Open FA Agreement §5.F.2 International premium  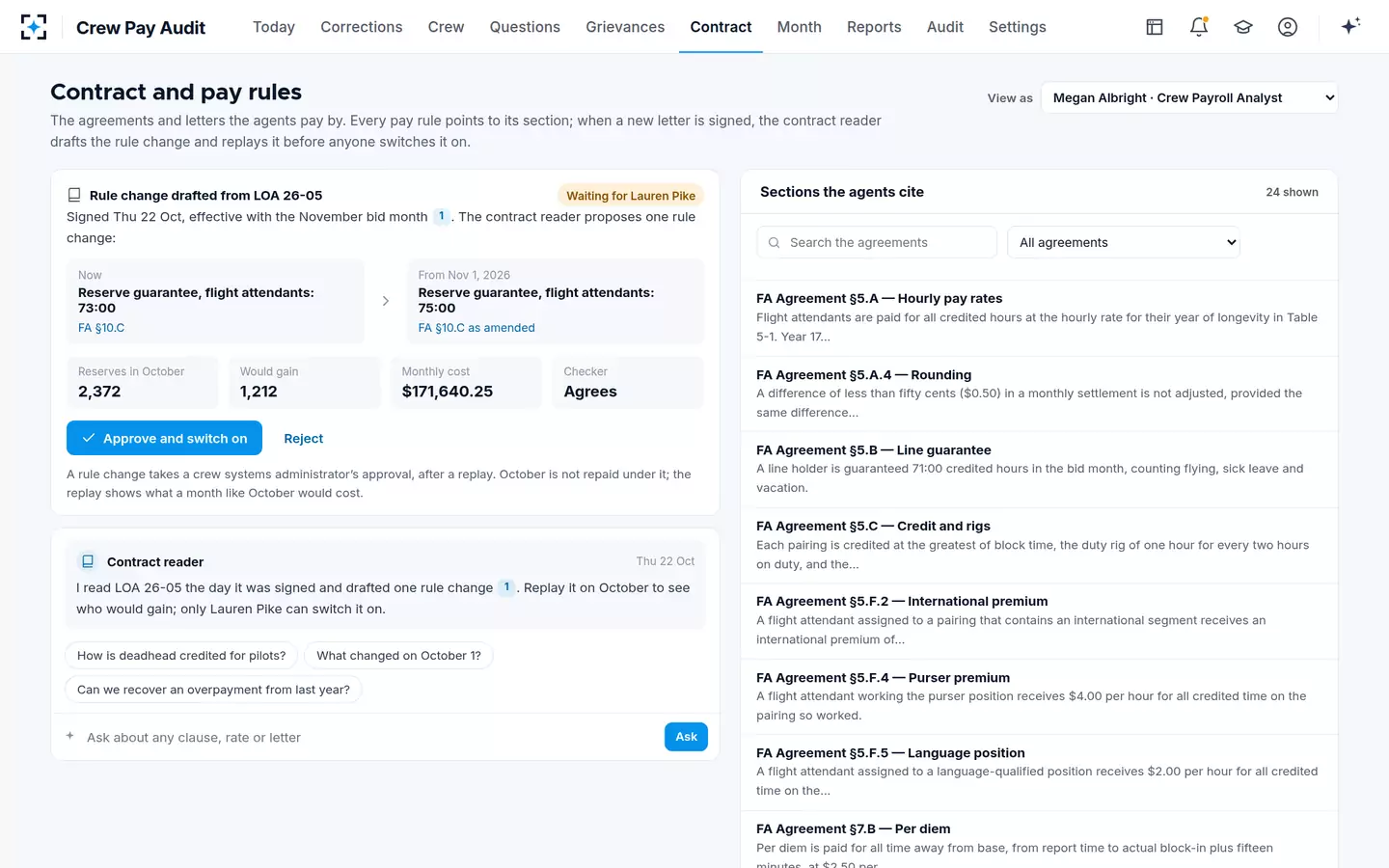(1039, 621)
